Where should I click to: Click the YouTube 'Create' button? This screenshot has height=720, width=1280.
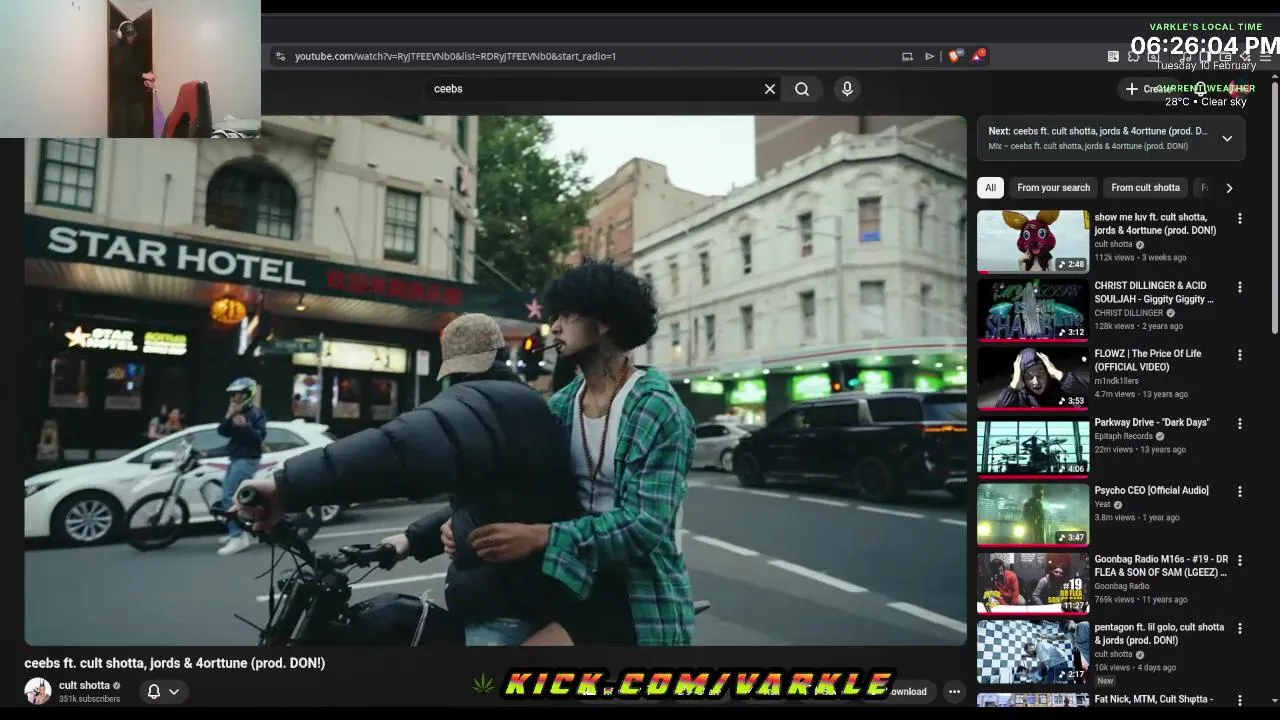click(1149, 89)
